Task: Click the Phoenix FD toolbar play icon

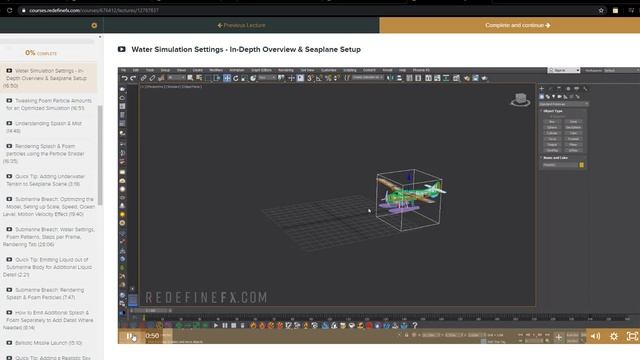Action: tap(216, 325)
